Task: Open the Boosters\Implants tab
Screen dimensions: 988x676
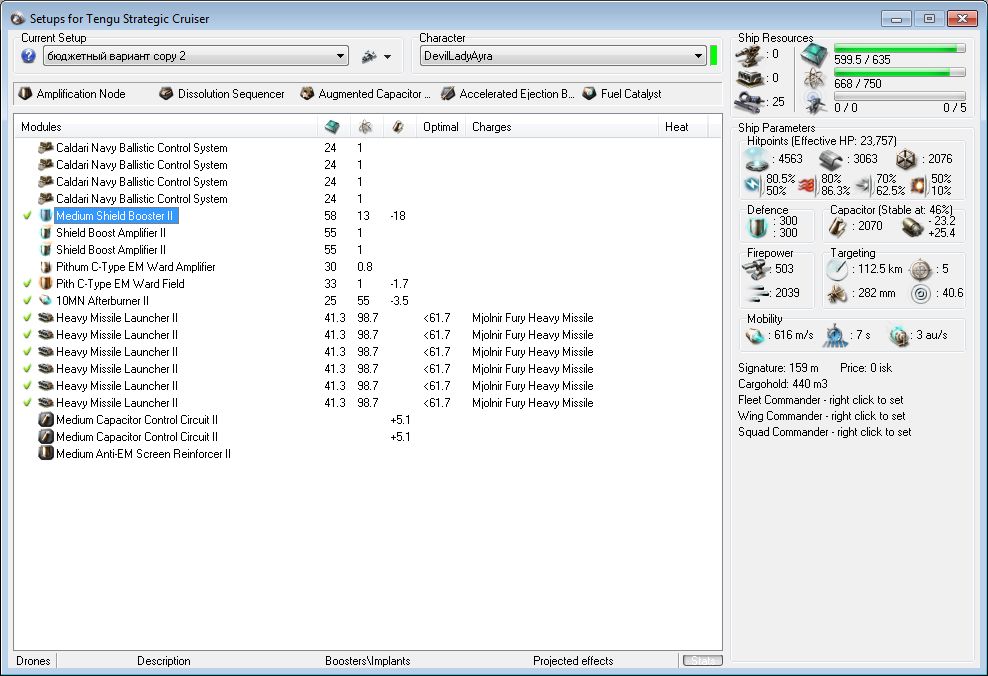Action: click(x=367, y=661)
